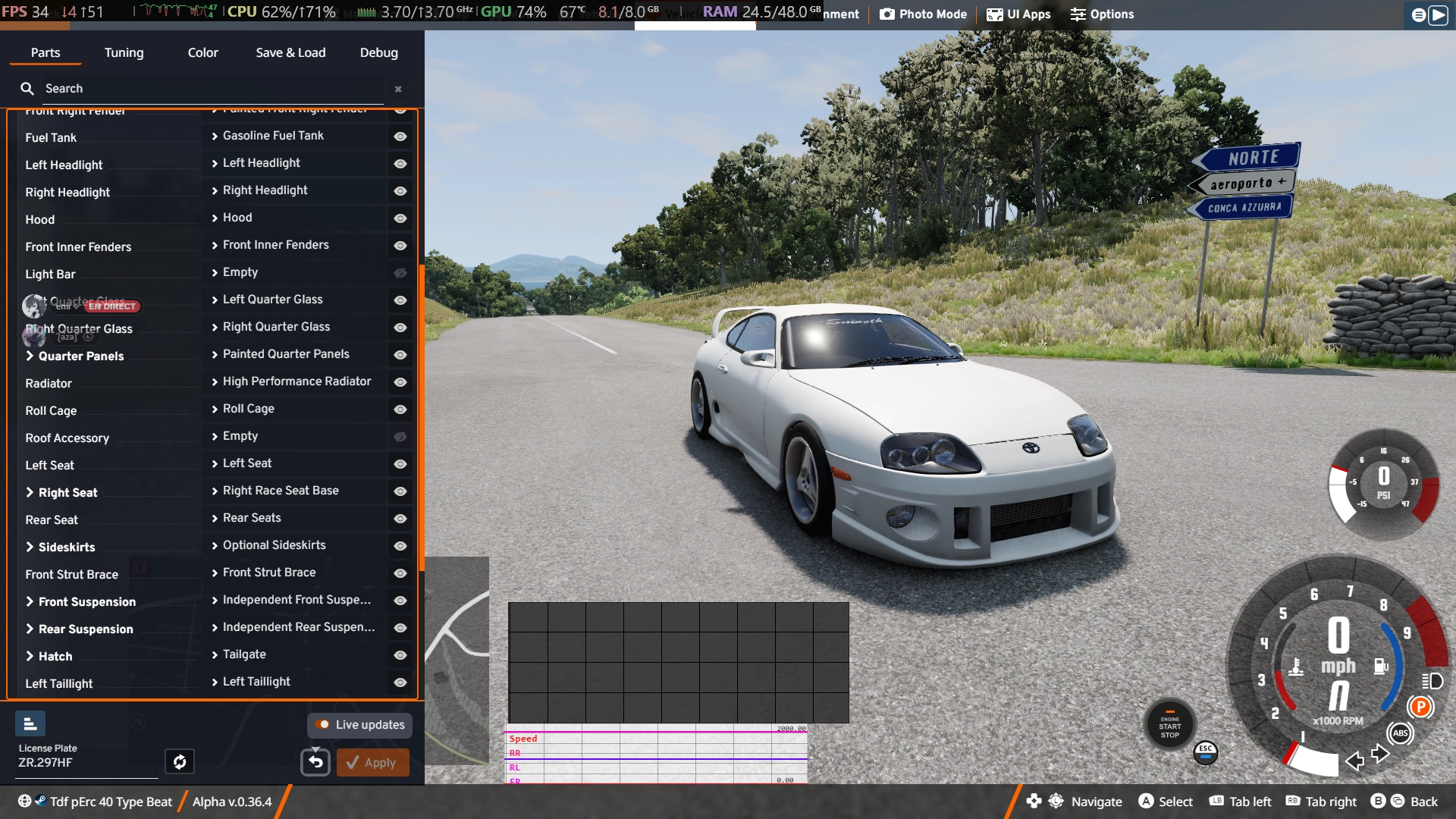
Task: Toggle Live updates switch
Action: coord(360,725)
